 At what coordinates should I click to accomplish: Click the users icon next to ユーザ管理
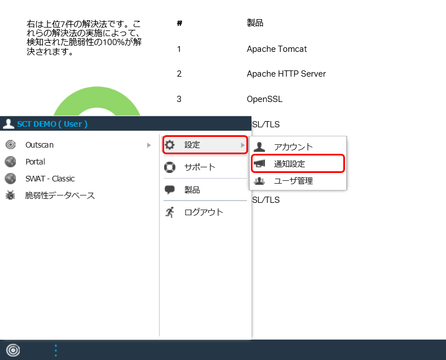(260, 181)
